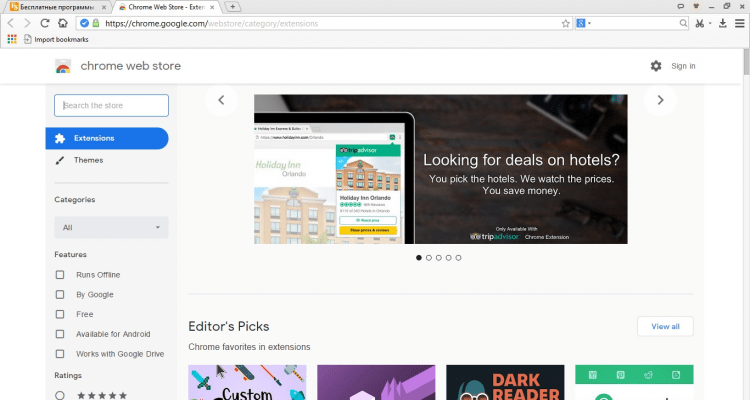
Task: Open Chrome Web Store settings gear
Action: pos(656,66)
